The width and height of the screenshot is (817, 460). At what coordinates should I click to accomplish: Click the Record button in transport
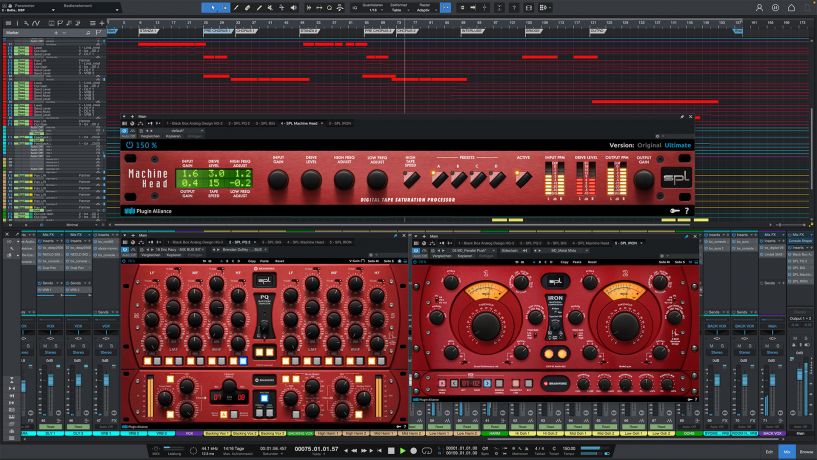[x=414, y=451]
